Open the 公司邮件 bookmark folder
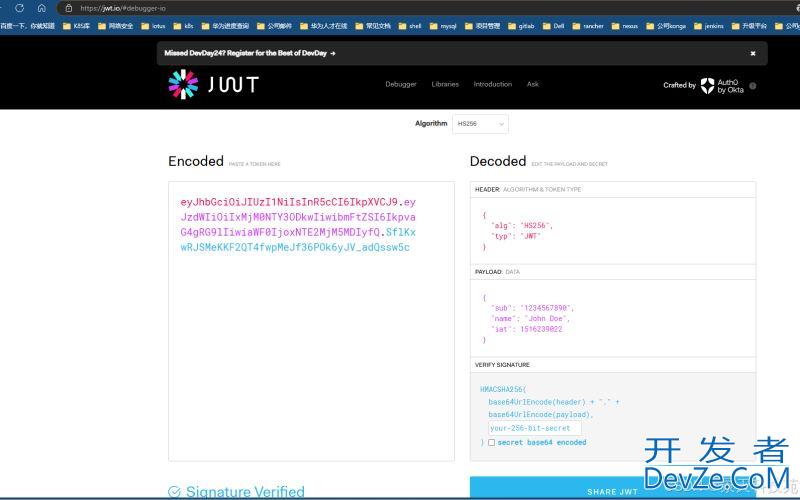 pyautogui.click(x=274, y=26)
